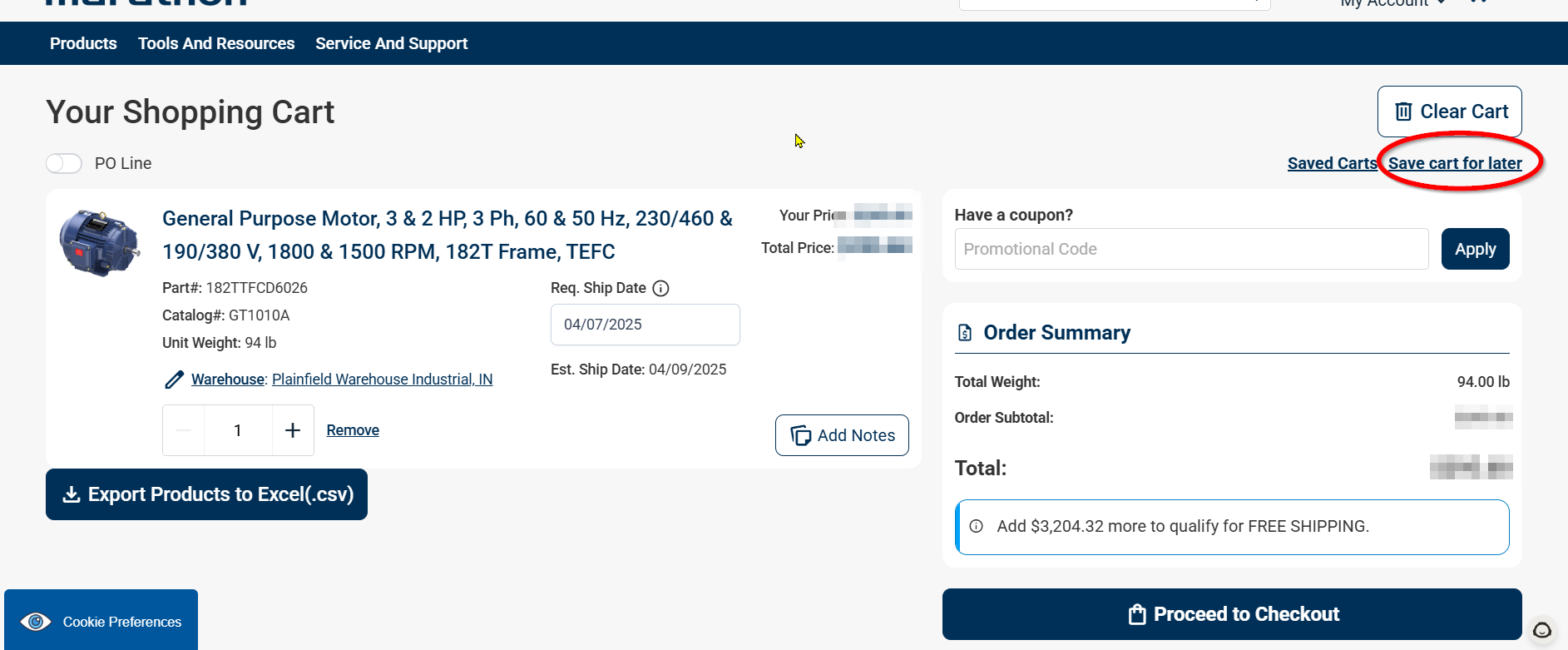Open the Saved Carts link

[x=1331, y=163]
